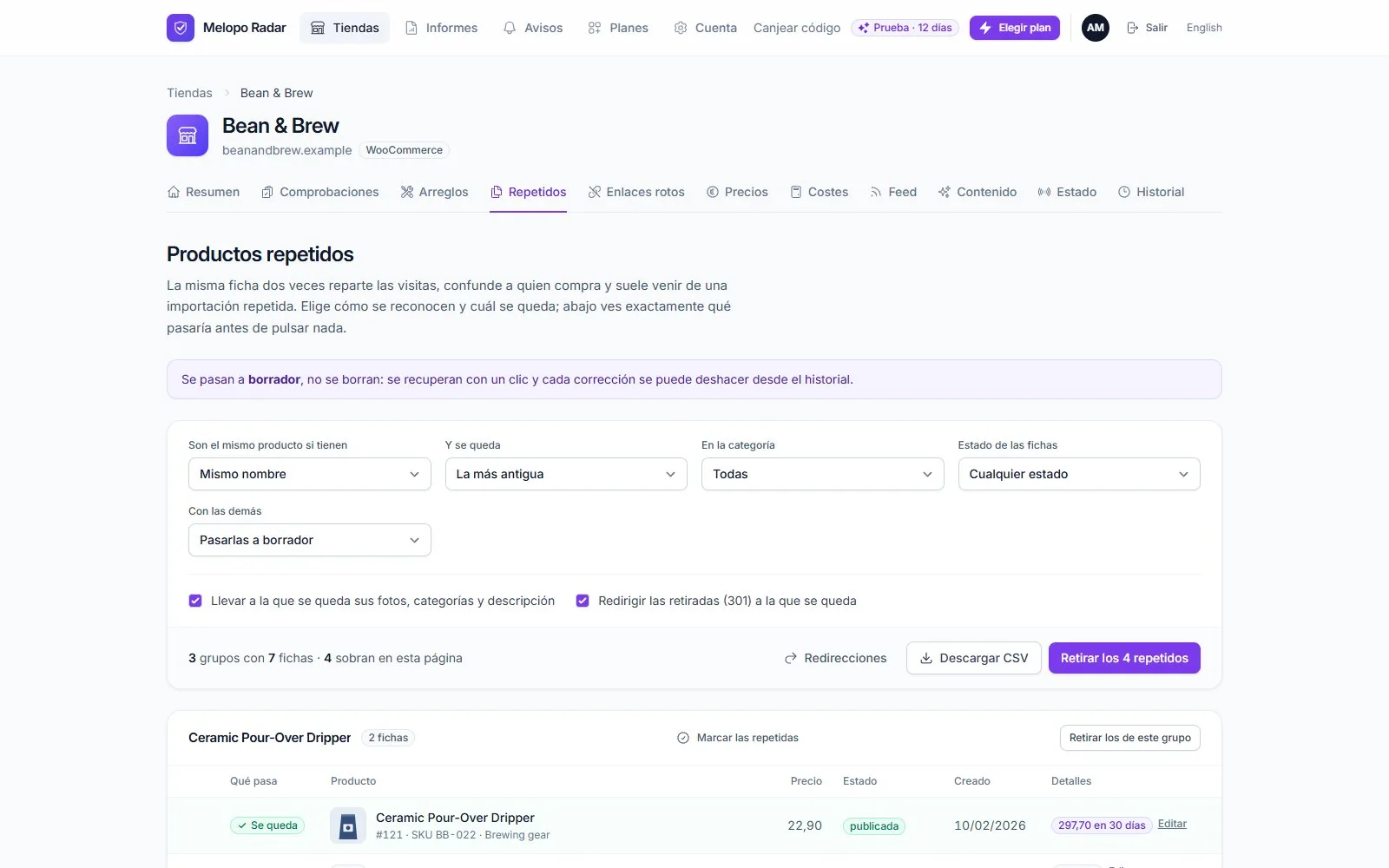Viewport: 1389px width, 868px height.
Task: Open the Planes page
Action: click(x=618, y=28)
